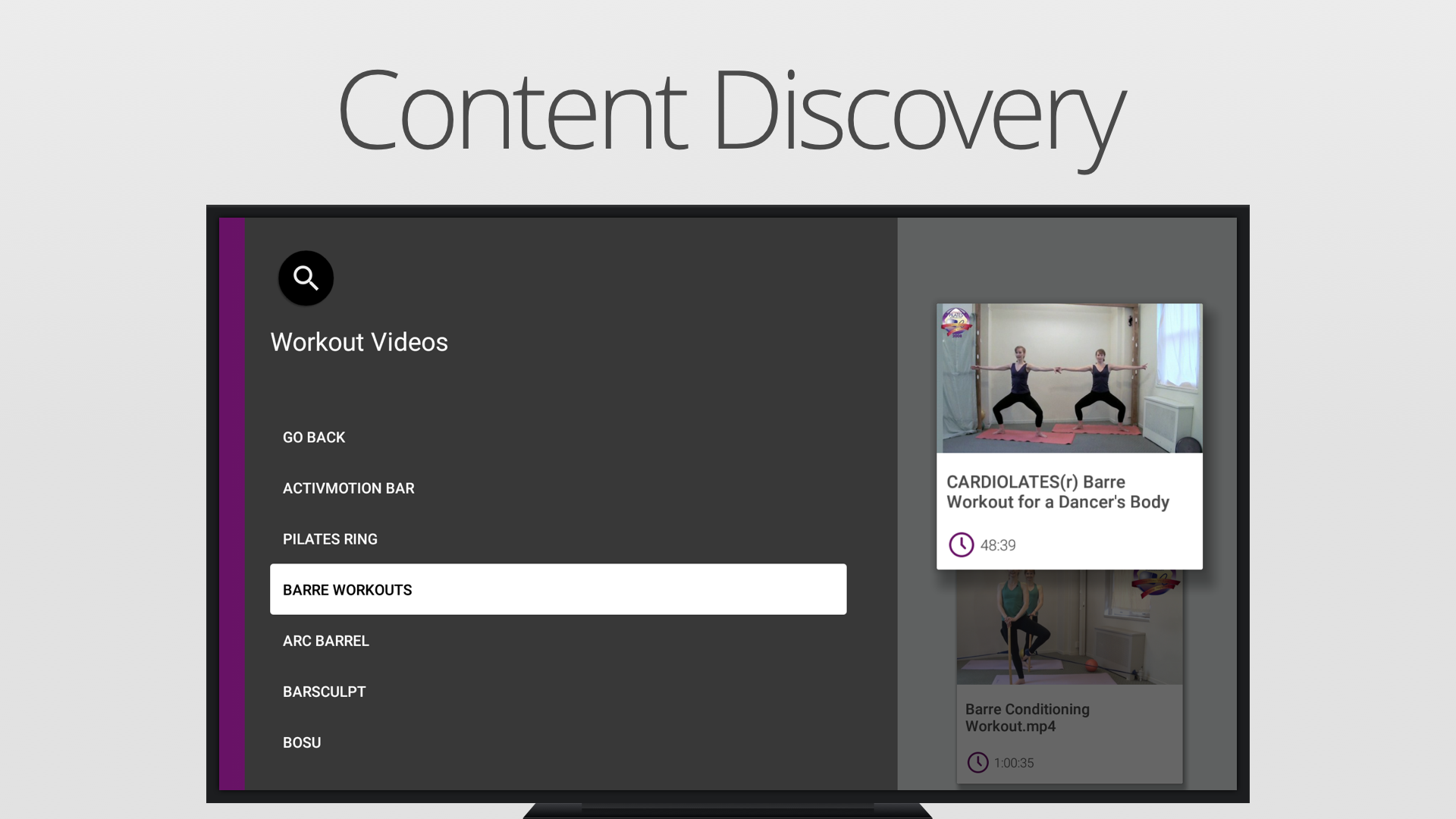Screen dimensions: 1456x819
Task: Click the clock icon beside 48:39
Action: coord(961,544)
